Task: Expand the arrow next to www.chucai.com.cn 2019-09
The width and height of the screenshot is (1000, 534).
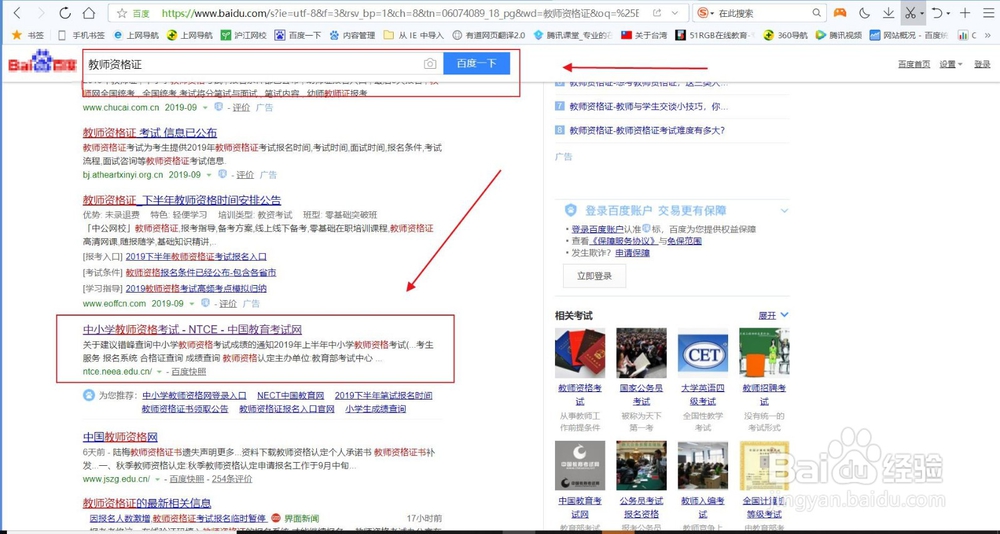Action: pos(204,107)
